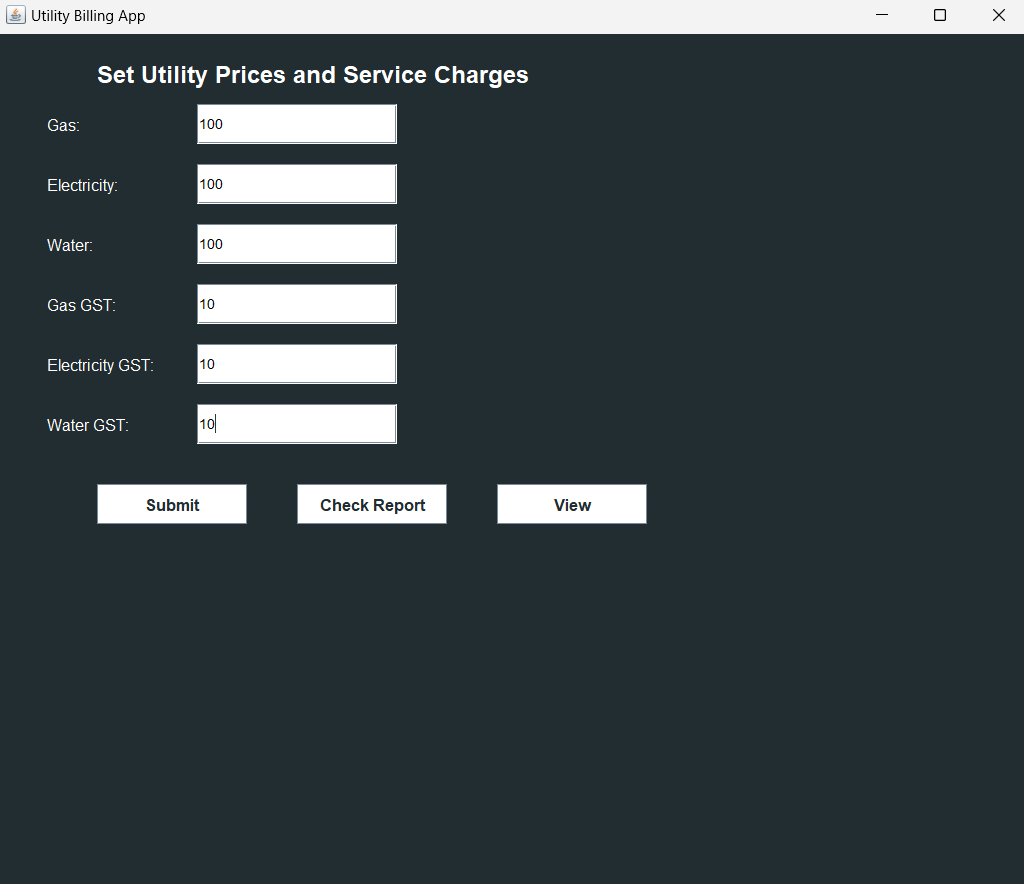Screen dimensions: 1024x884
Task: Click the Electricity GST: label
Action: point(100,365)
